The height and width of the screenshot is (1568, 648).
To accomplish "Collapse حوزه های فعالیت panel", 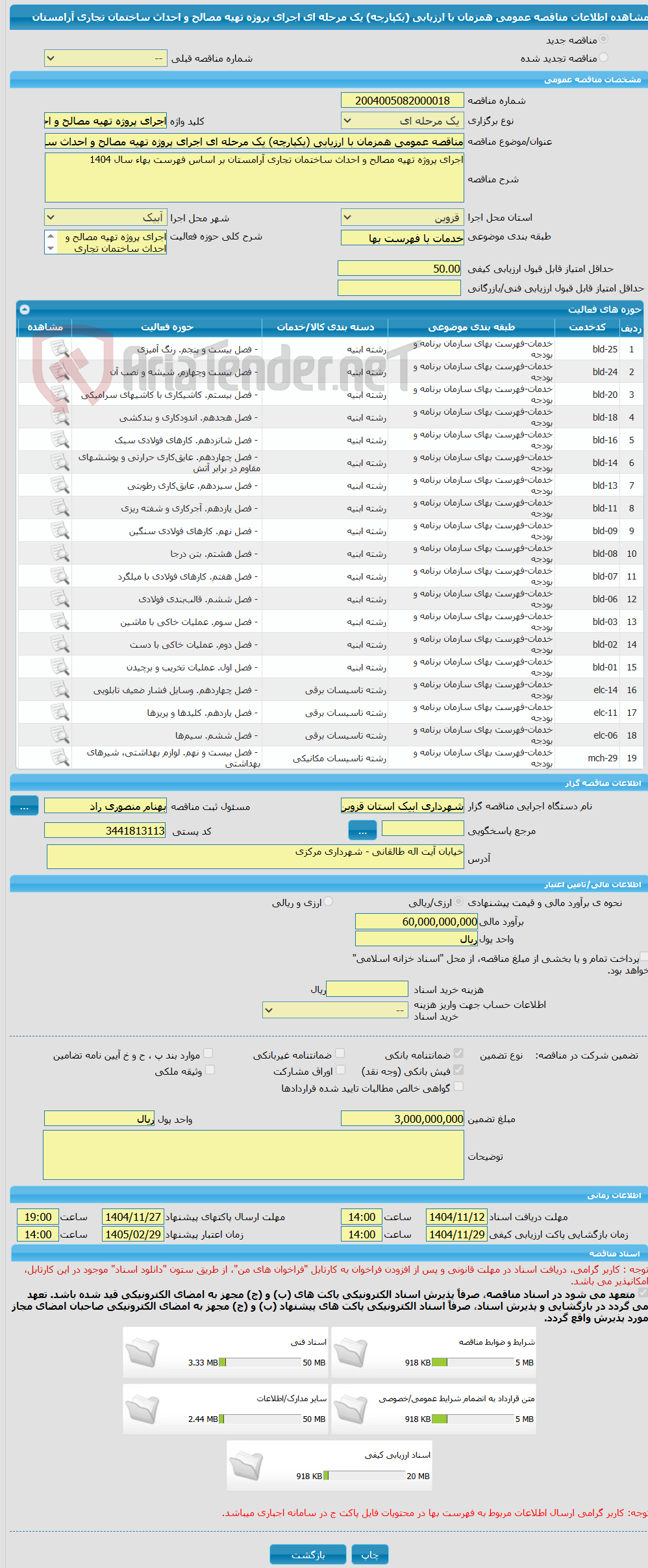I will click(x=25, y=310).
